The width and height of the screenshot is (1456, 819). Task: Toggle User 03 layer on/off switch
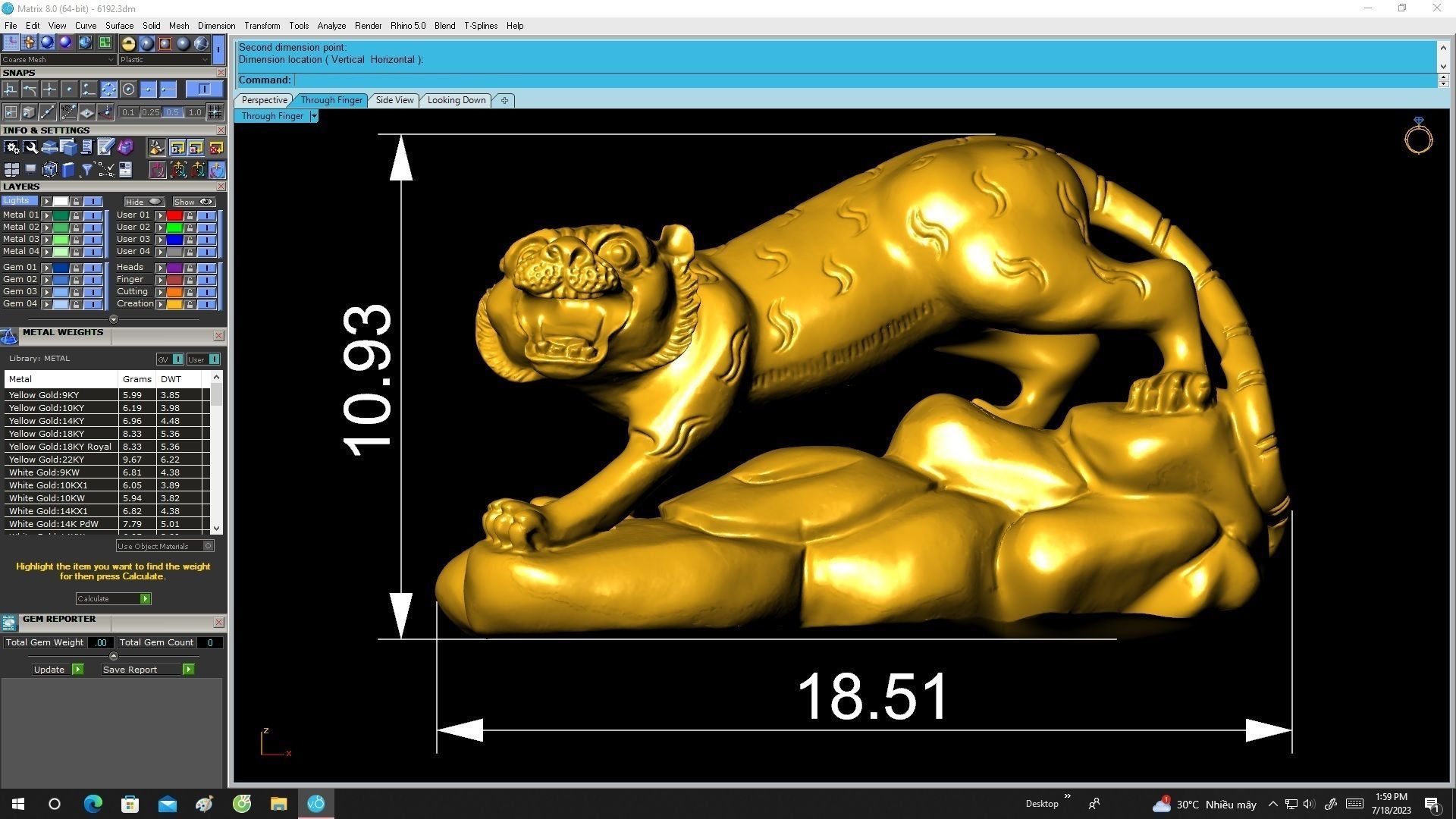point(207,240)
